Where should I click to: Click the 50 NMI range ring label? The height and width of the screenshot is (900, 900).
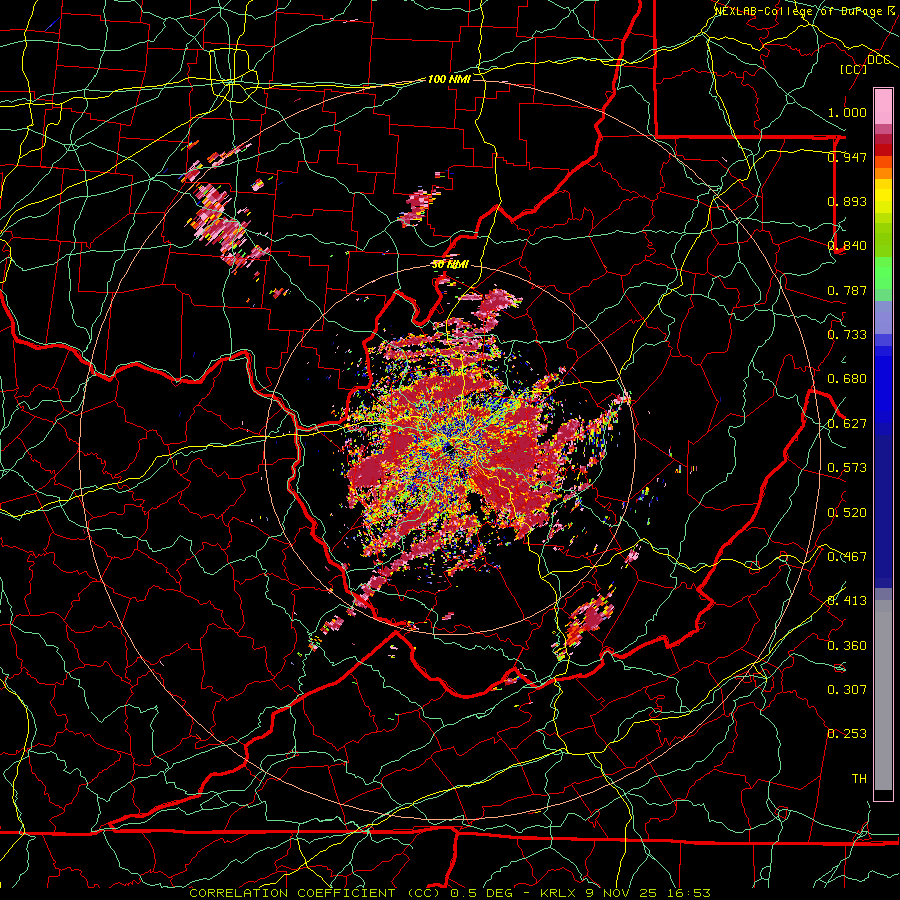451,264
